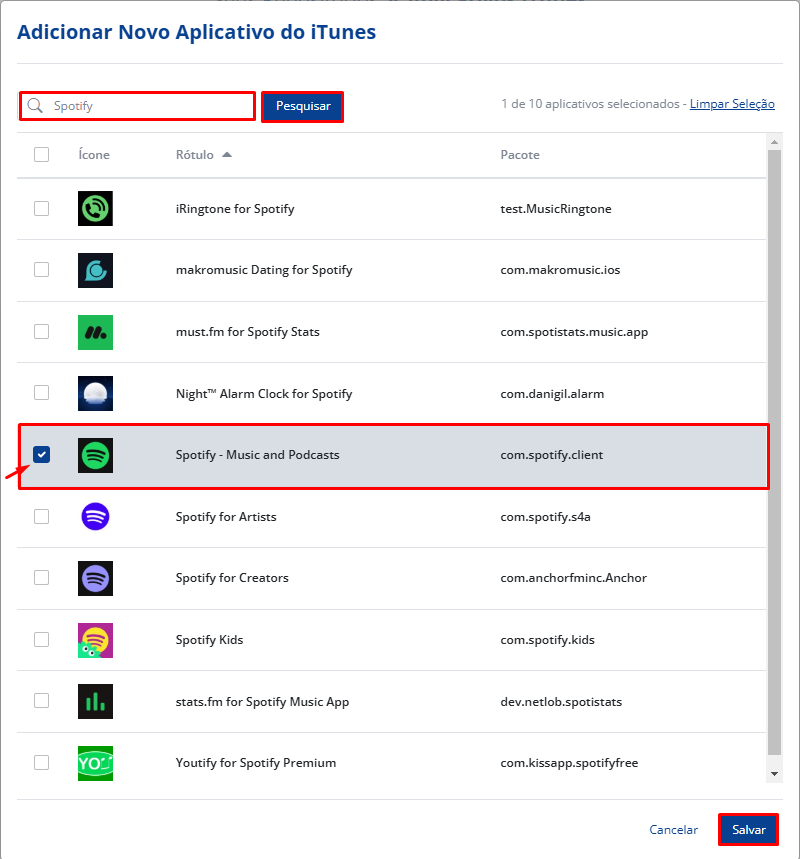
Task: Sort by the Rótulo column arrow
Action: (x=227, y=155)
